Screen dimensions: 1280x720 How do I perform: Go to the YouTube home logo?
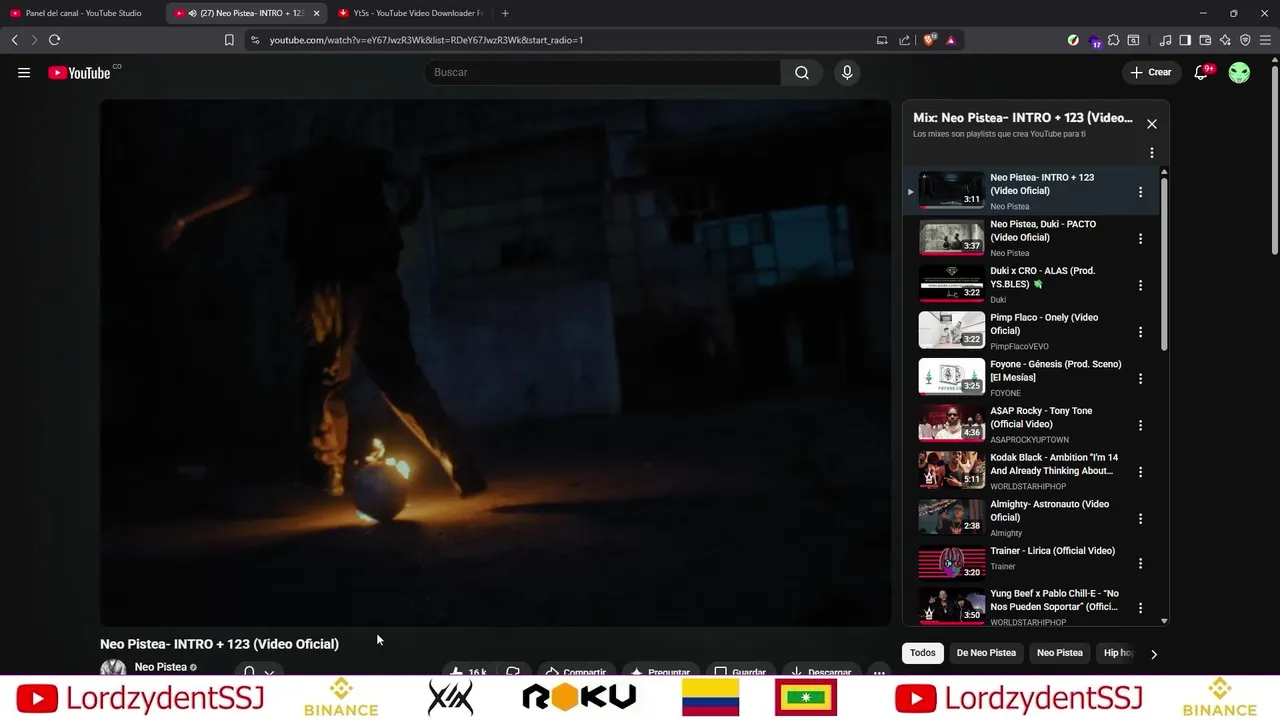pyautogui.click(x=79, y=72)
